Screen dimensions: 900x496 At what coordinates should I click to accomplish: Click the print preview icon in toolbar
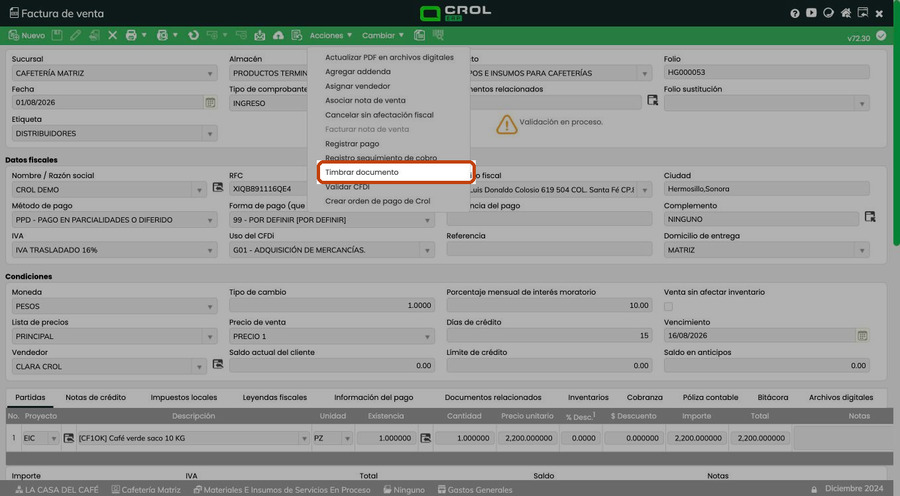162,36
